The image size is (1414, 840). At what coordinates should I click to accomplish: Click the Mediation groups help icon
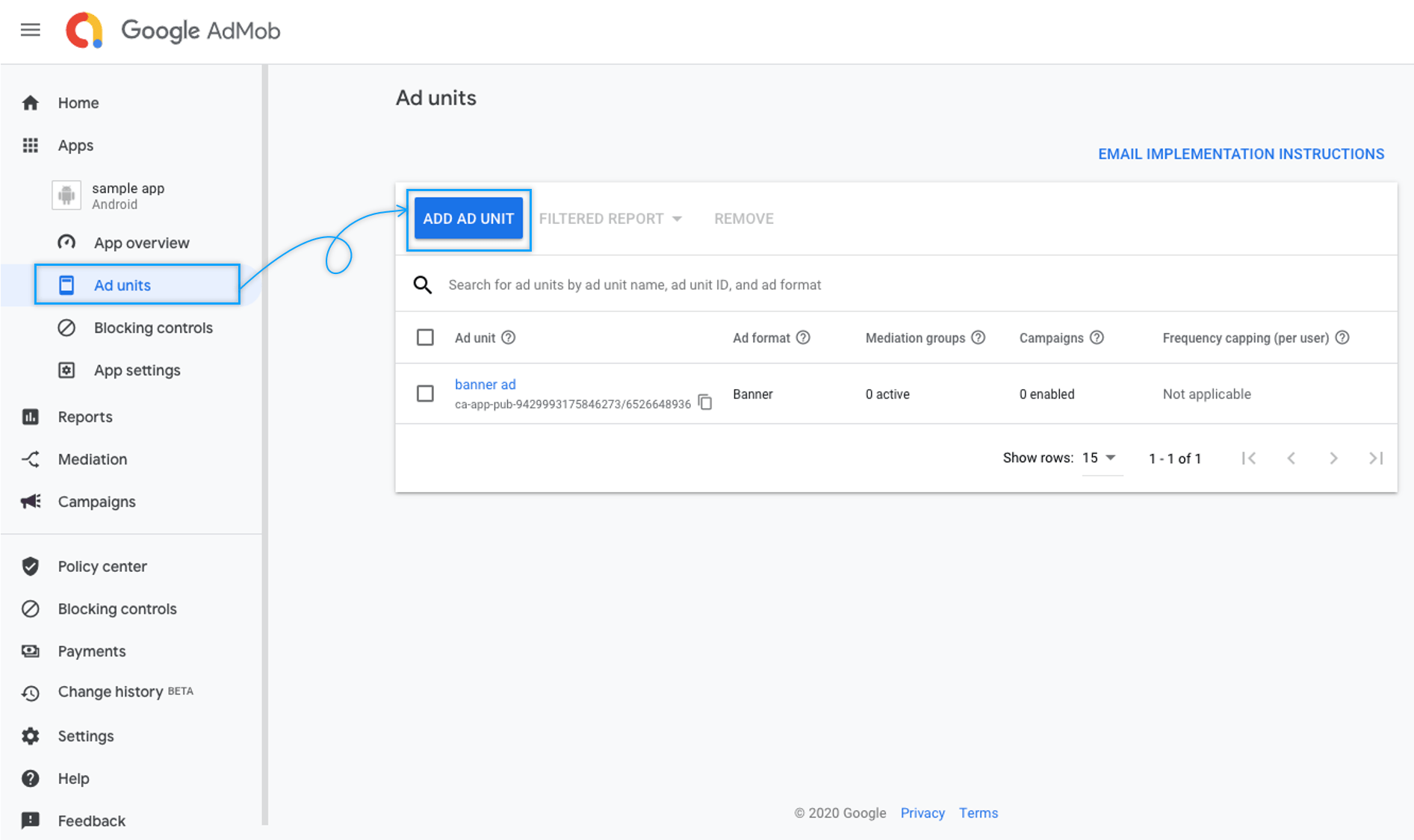pos(978,337)
